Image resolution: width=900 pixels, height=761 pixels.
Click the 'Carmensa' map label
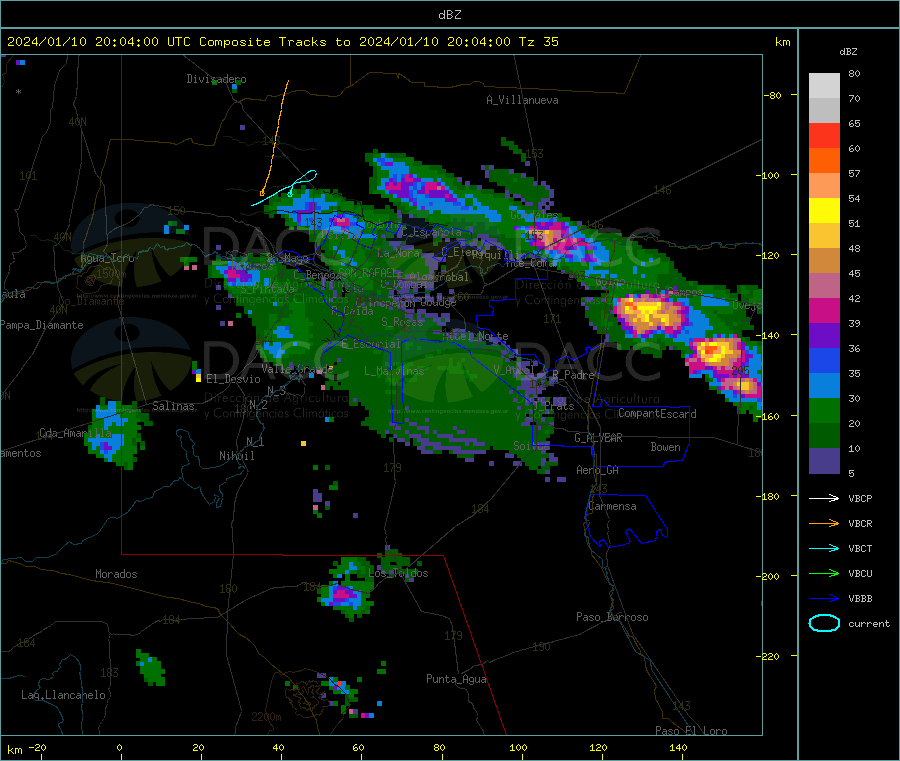tap(612, 507)
